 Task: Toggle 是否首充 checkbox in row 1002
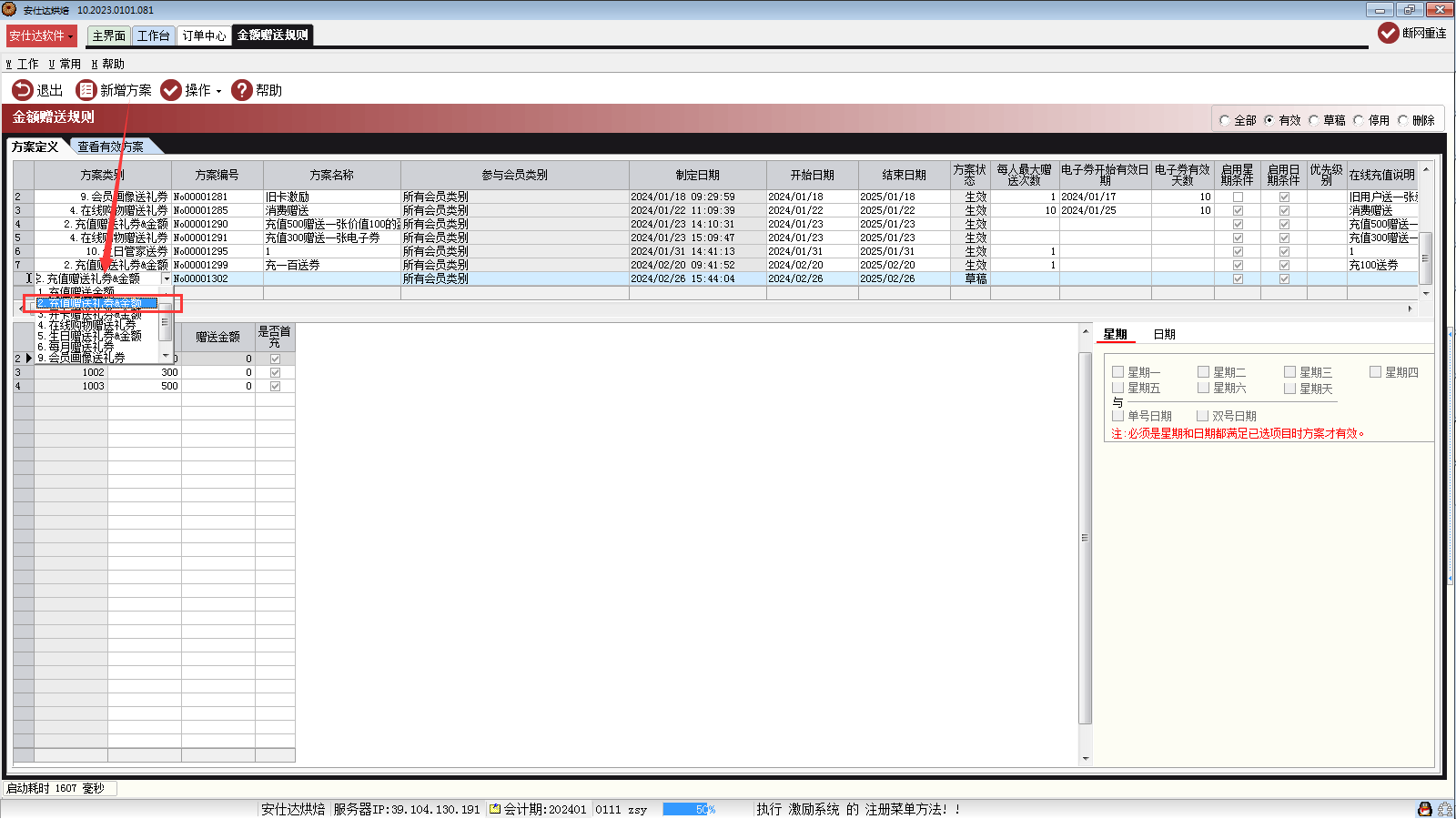pos(275,372)
